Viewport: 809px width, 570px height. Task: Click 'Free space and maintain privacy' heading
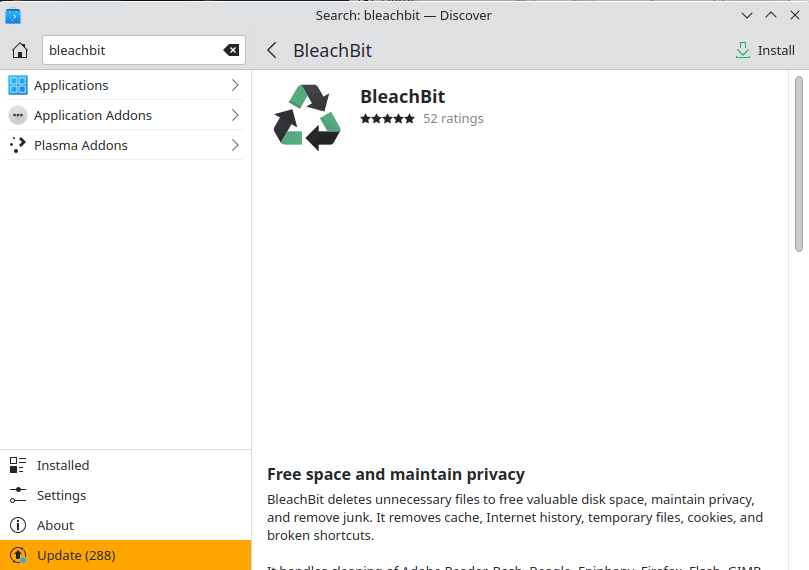coord(396,474)
